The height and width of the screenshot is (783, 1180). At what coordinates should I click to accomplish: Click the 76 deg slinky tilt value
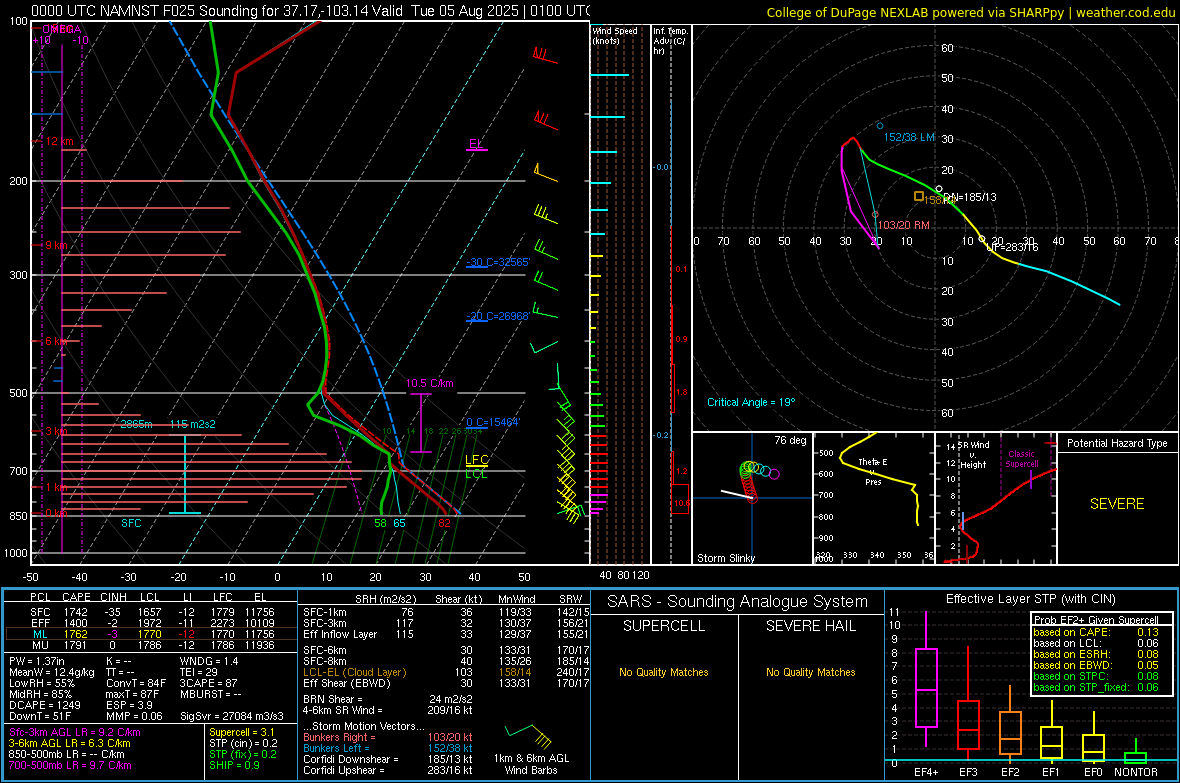[790, 440]
